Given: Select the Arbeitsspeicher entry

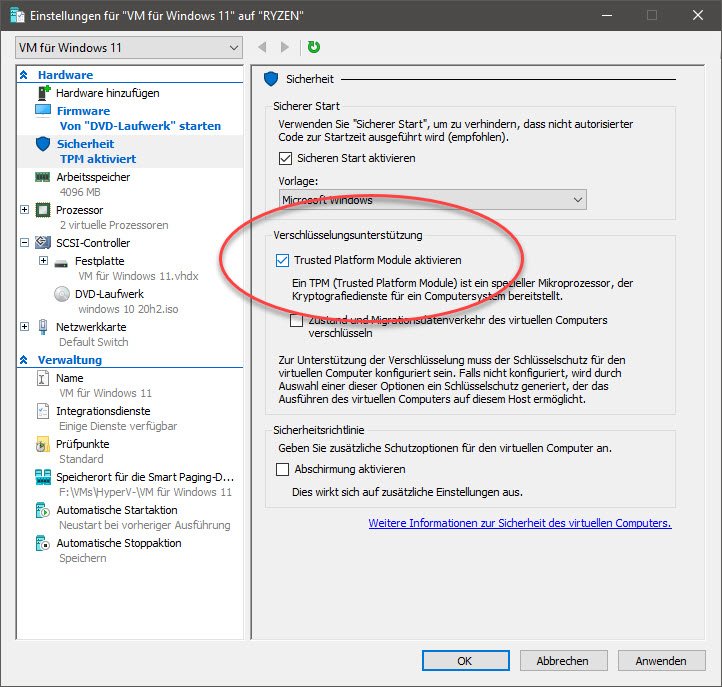Looking at the screenshot, I should [x=93, y=177].
